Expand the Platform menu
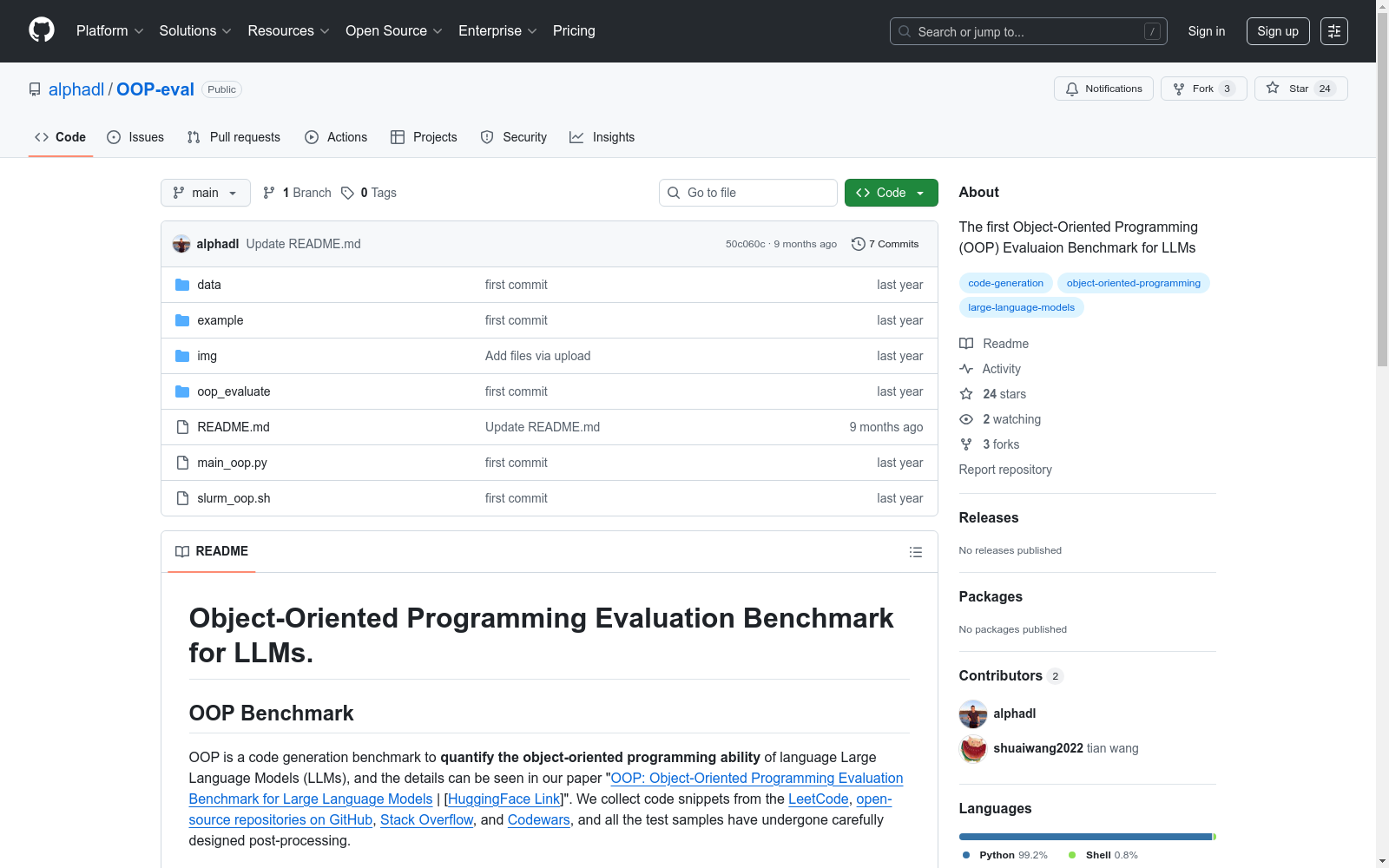Image resolution: width=1389 pixels, height=868 pixels. pos(109,31)
